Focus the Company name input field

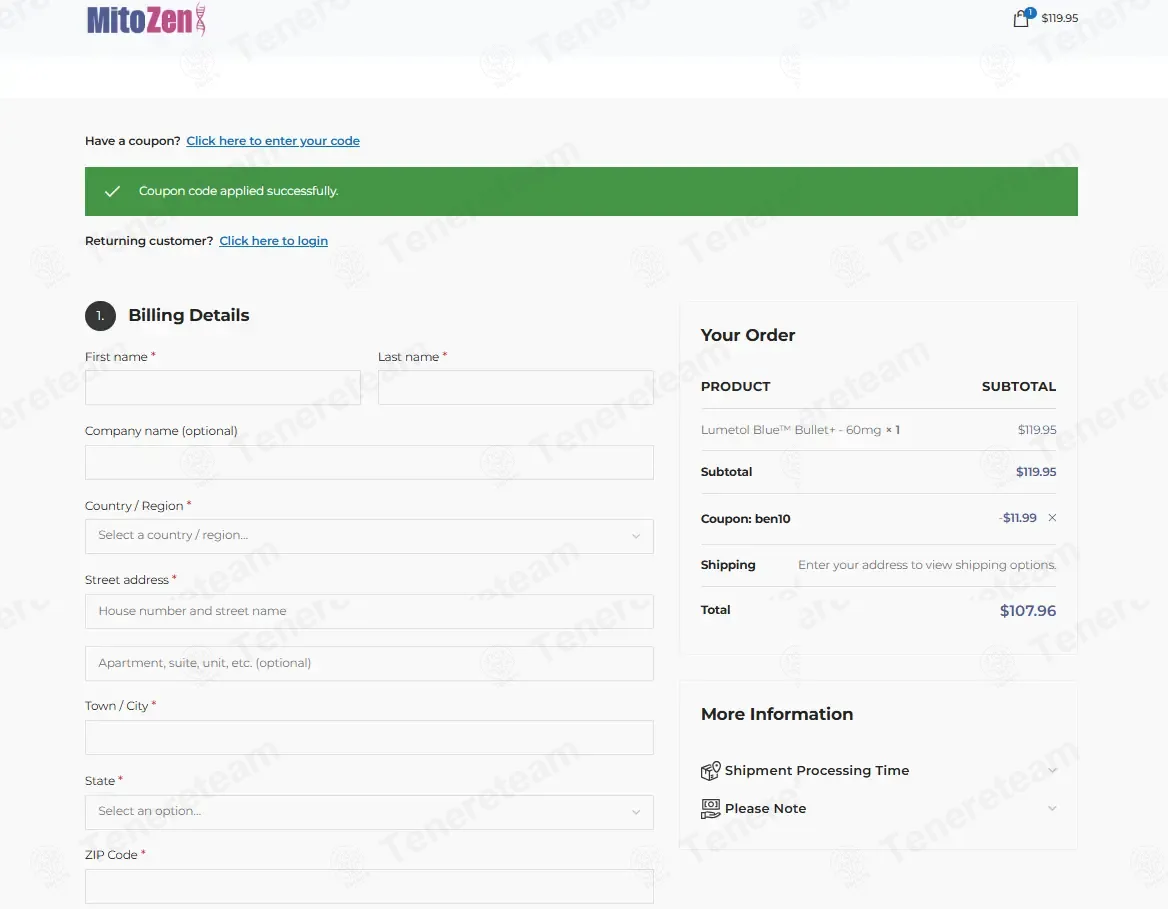click(369, 462)
